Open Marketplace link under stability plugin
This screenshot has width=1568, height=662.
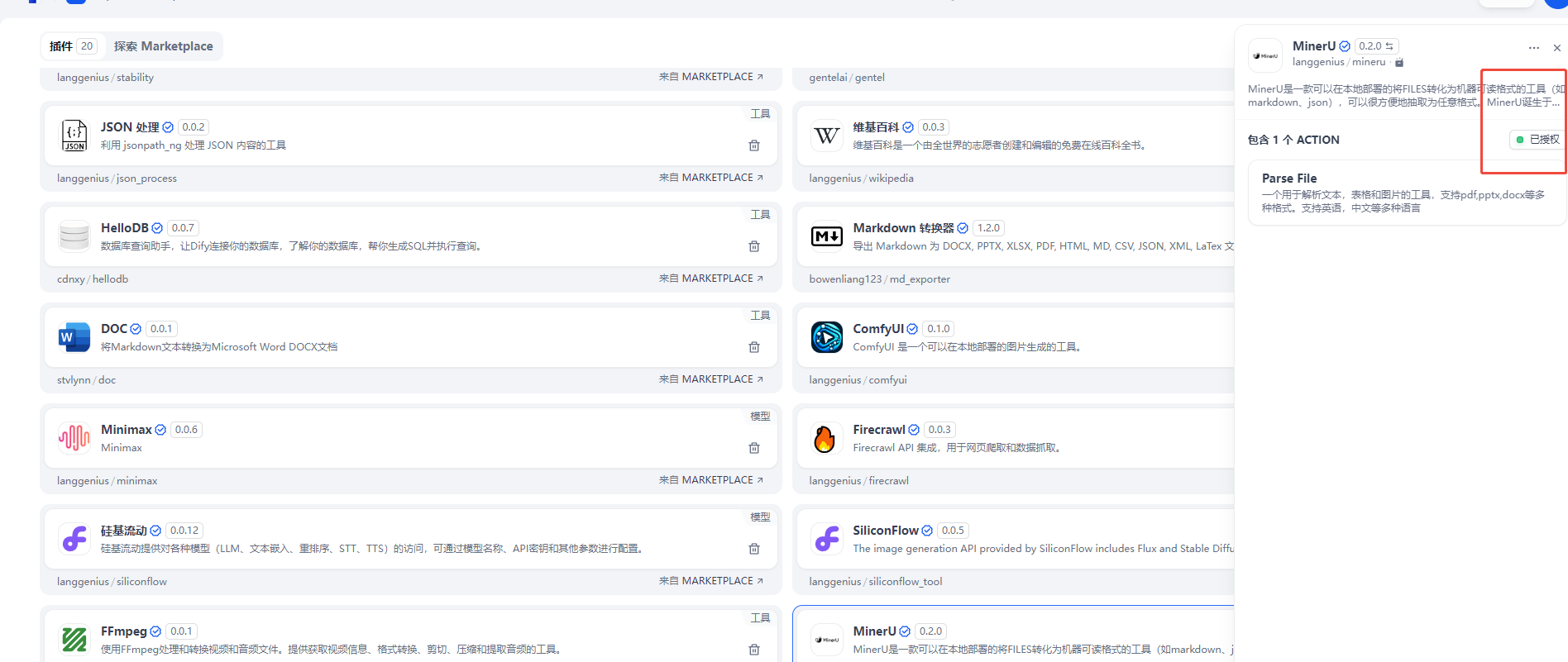pos(711,77)
